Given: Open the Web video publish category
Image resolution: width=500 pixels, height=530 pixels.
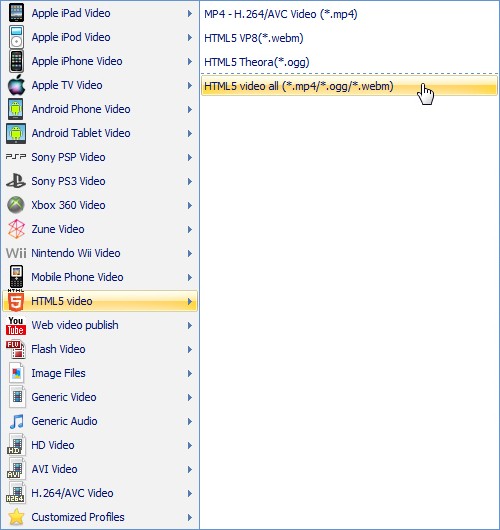Looking at the screenshot, I should point(100,325).
